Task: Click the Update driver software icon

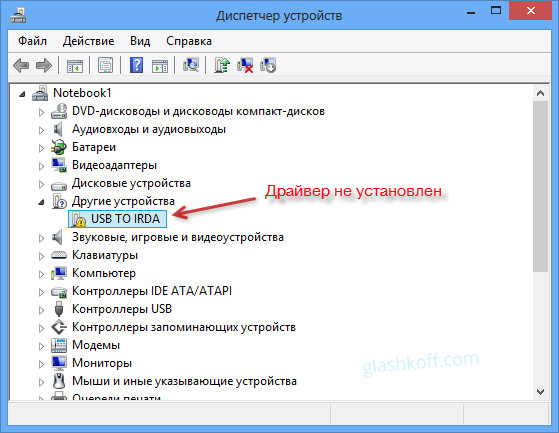Action: tap(222, 66)
